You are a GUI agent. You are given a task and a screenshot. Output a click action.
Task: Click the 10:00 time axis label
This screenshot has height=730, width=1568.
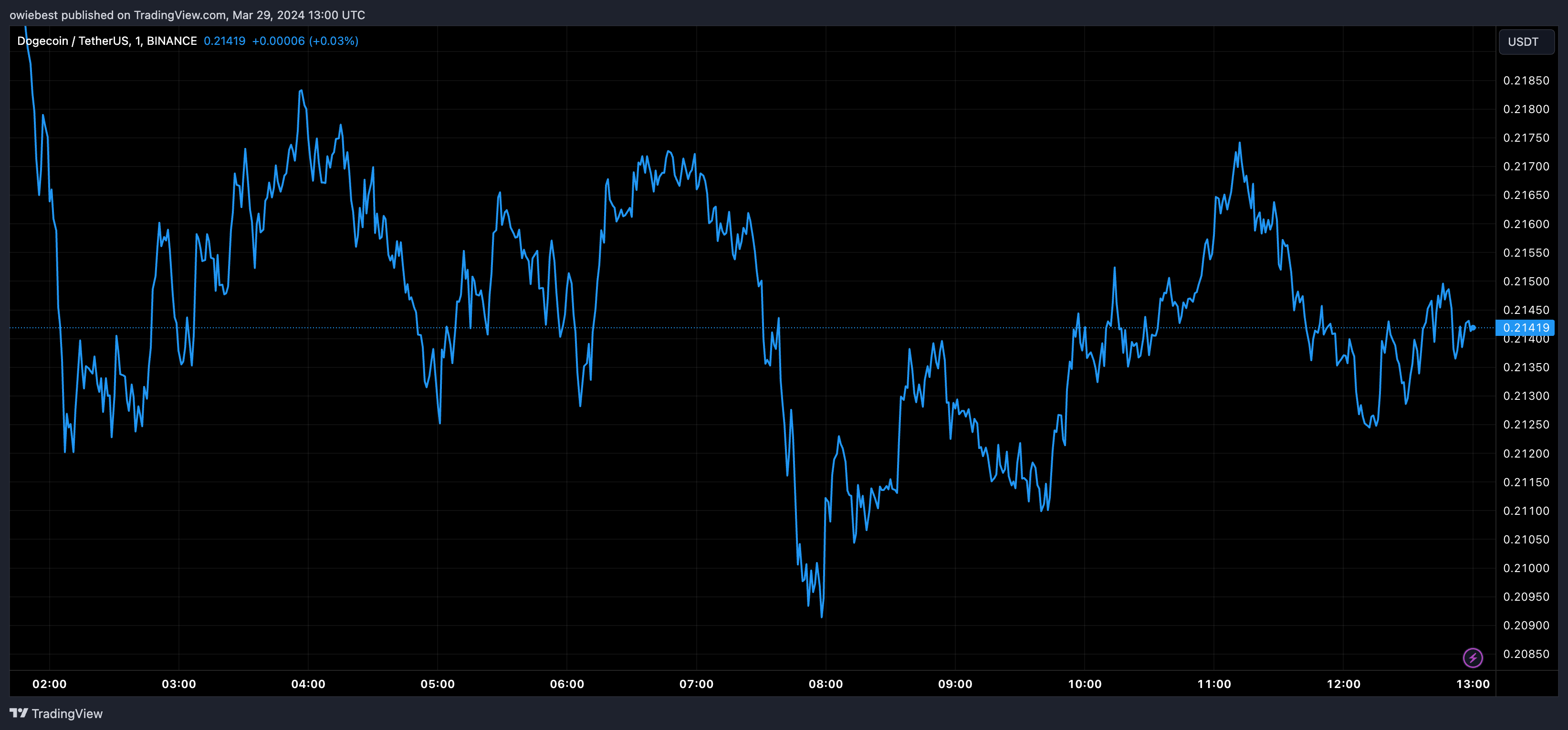pyautogui.click(x=1085, y=684)
